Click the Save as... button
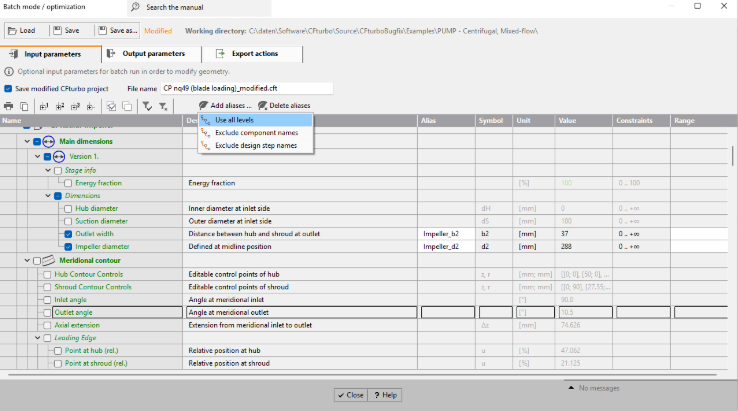738x411 pixels. pos(118,31)
